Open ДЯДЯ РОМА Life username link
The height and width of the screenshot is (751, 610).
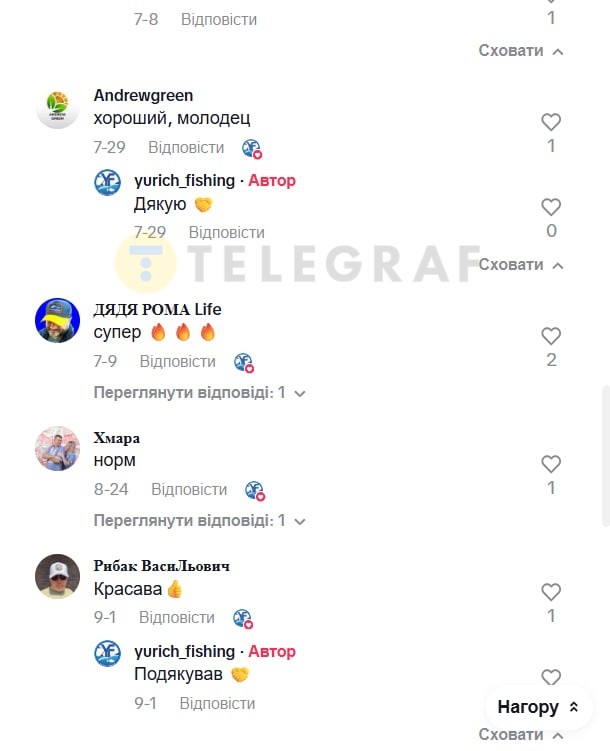coord(157,309)
